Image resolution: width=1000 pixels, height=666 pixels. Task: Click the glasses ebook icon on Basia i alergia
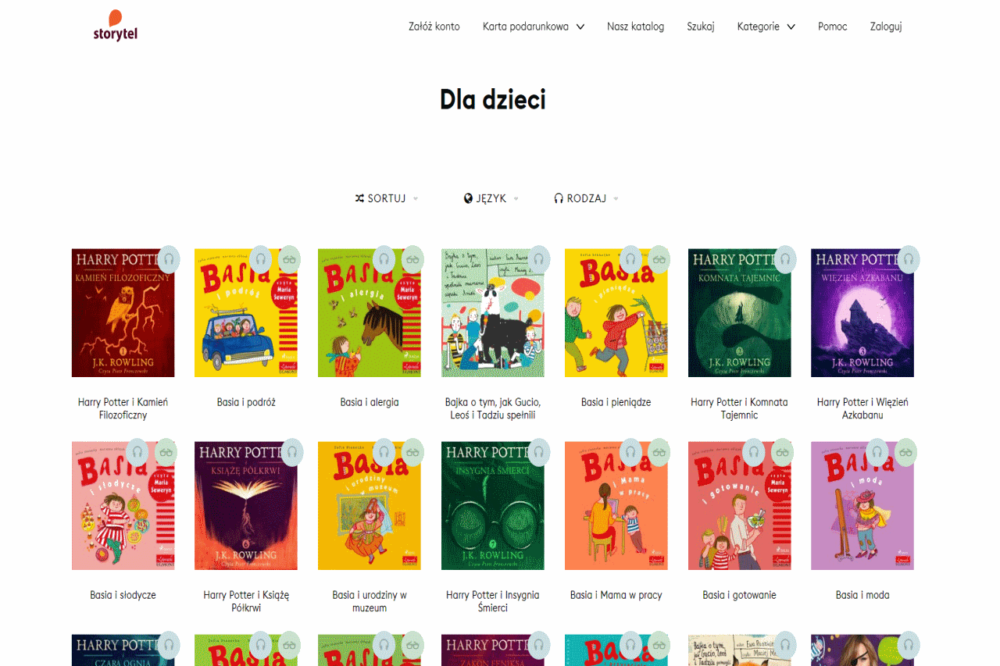click(413, 260)
